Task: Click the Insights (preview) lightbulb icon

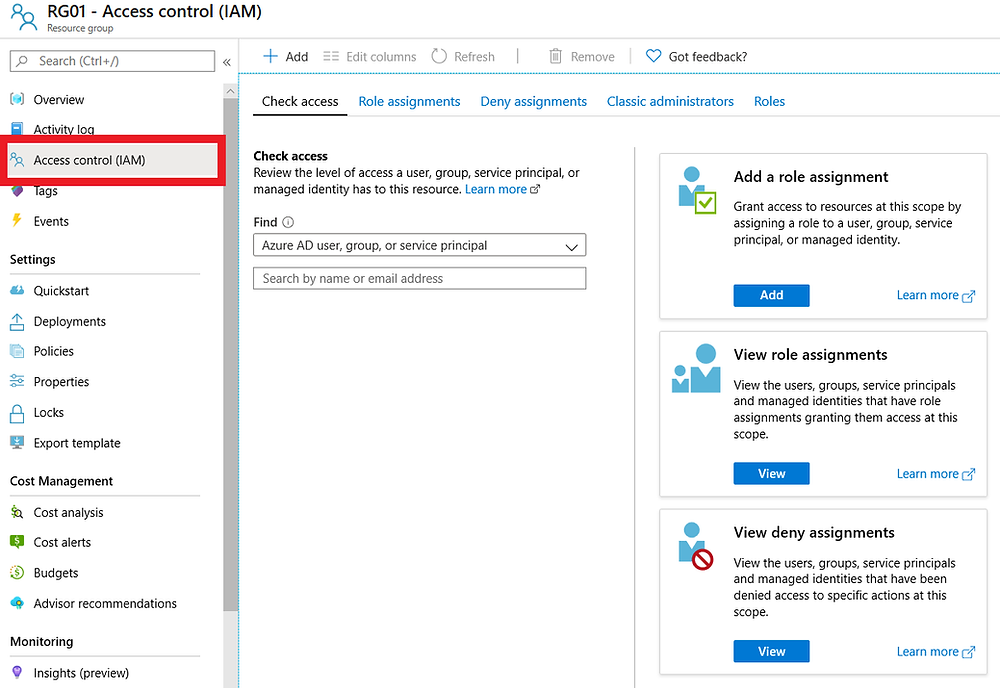Action: click(17, 673)
